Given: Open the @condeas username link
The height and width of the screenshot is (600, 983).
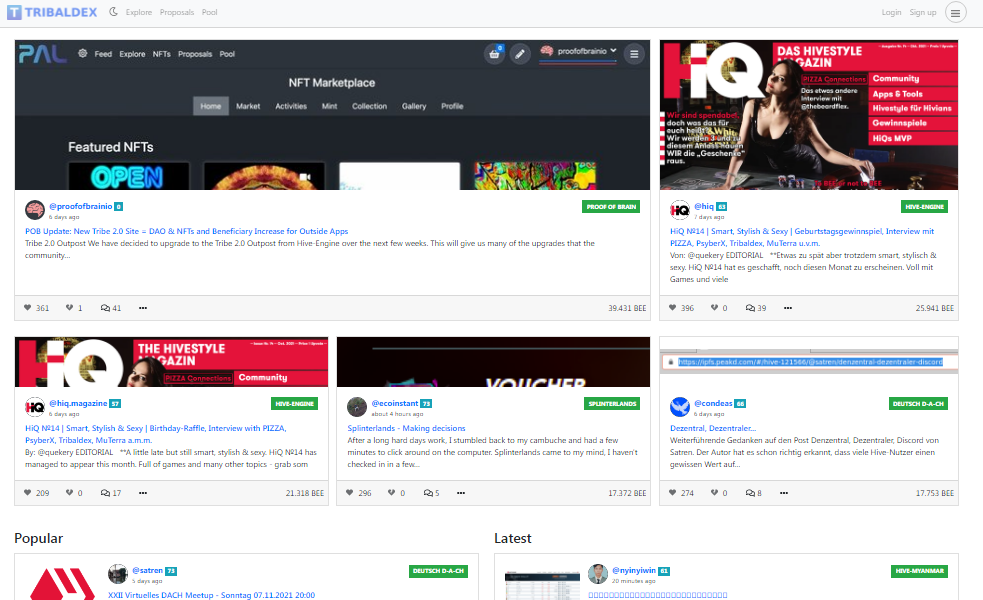Looking at the screenshot, I should [713, 403].
